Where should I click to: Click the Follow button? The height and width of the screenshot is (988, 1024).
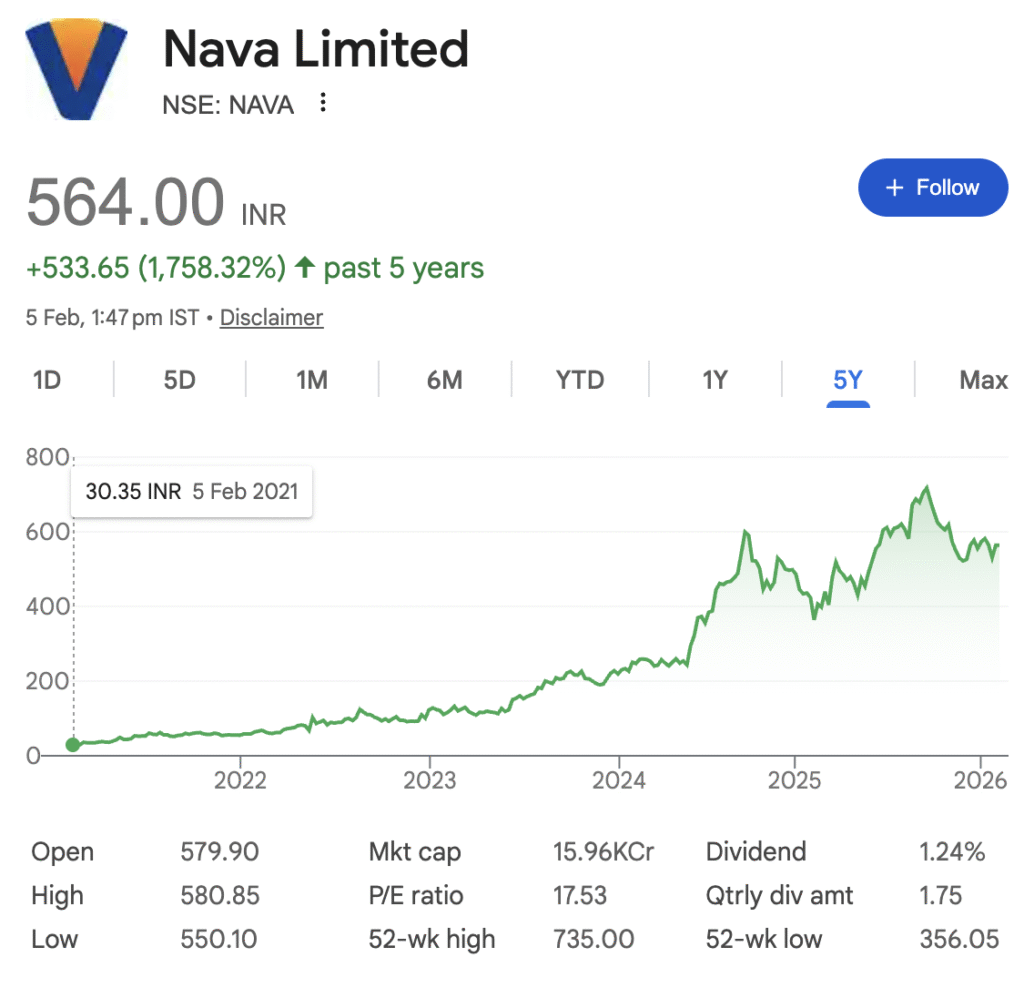tap(932, 187)
